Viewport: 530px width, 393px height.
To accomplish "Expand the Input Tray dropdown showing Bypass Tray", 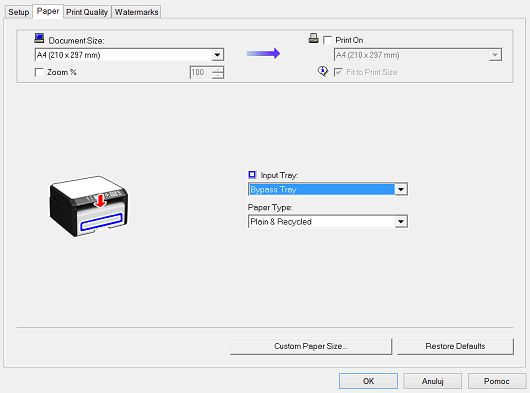I will [x=328, y=189].
